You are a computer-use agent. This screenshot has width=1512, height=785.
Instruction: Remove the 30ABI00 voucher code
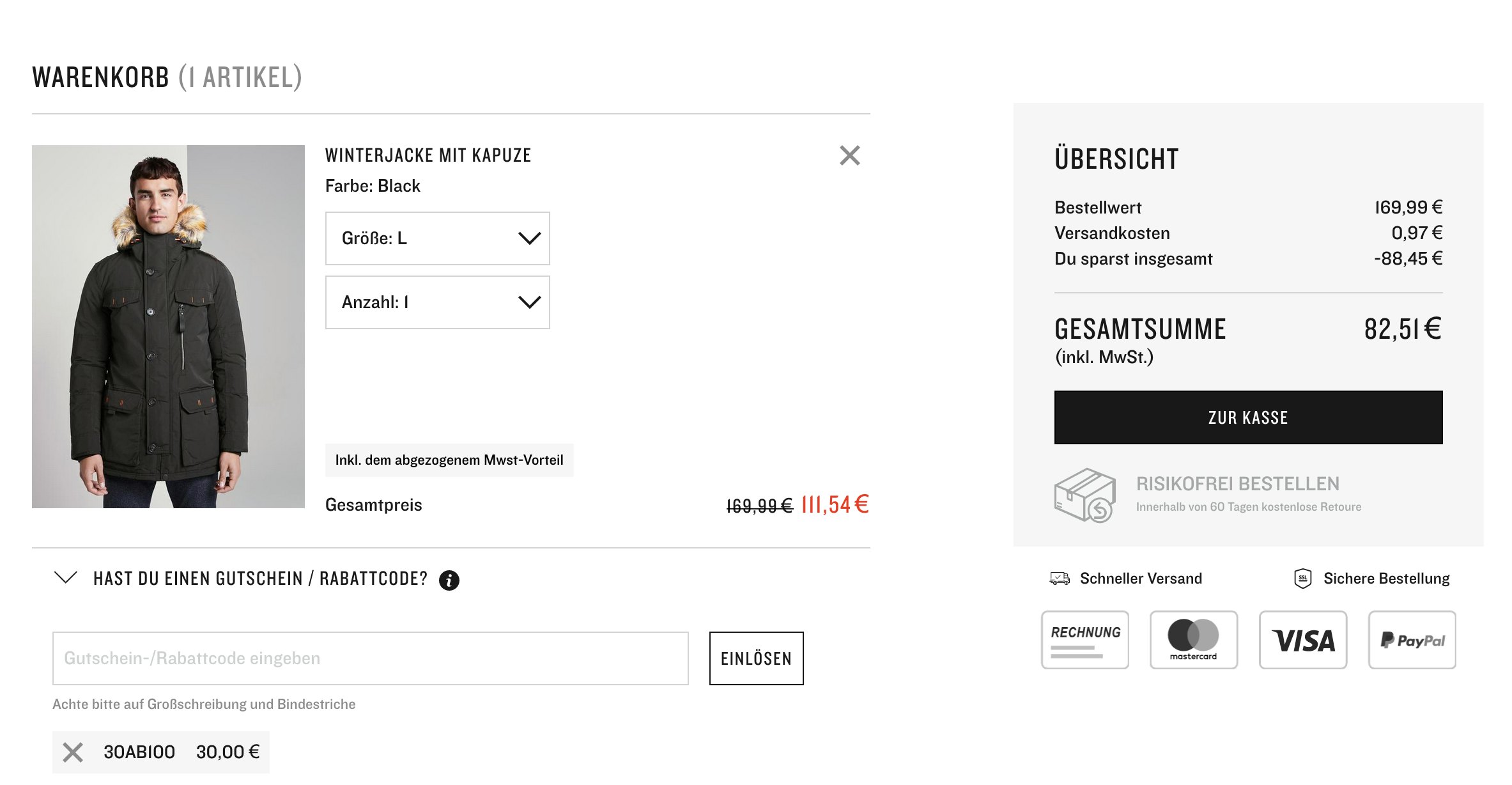tap(73, 752)
